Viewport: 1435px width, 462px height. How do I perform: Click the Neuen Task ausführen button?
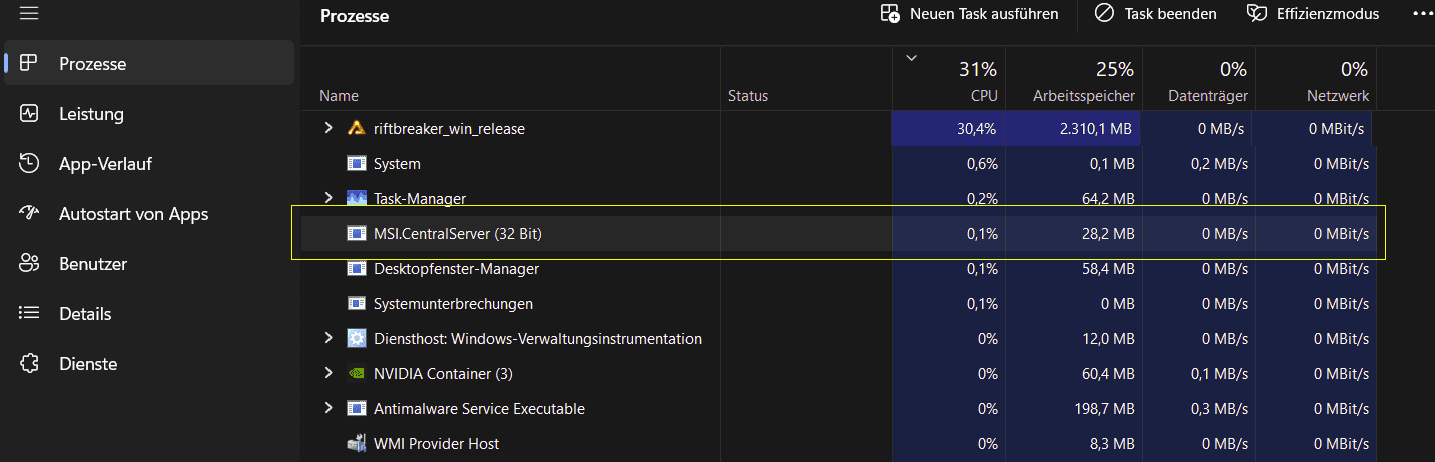969,14
